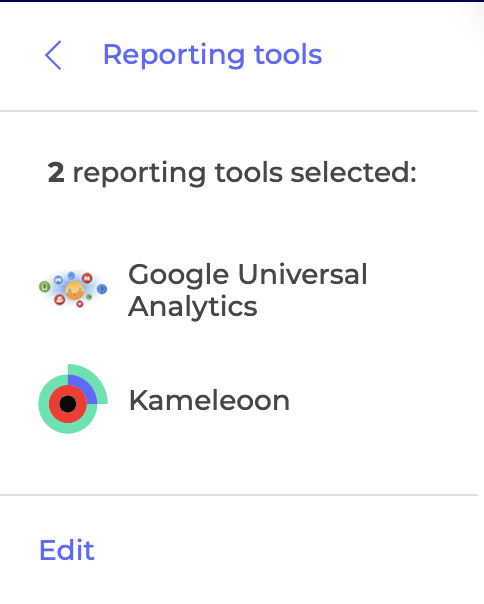This screenshot has height=604, width=484.
Task: Click the word "tools" in the header
Action: [288, 54]
